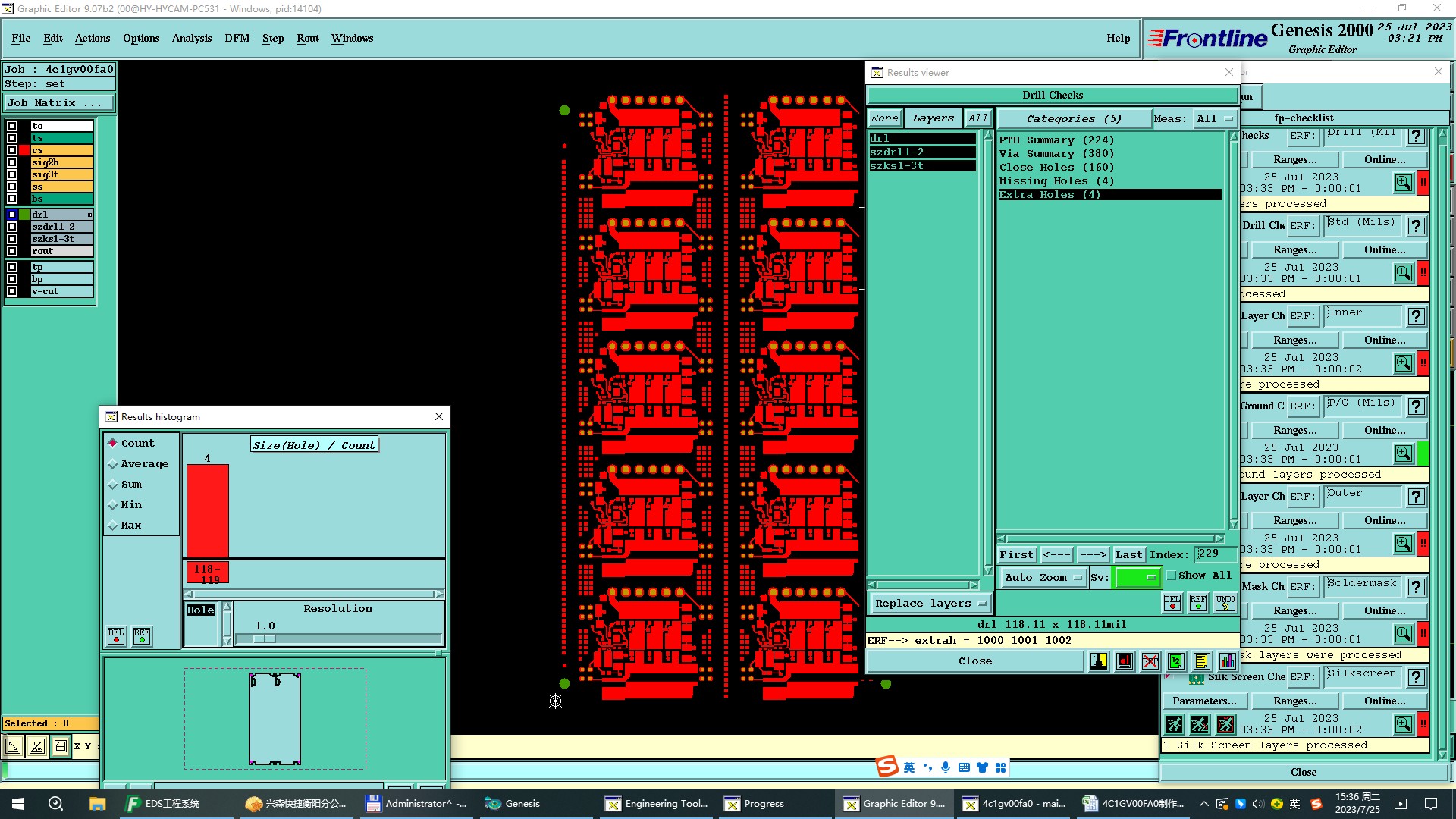The height and width of the screenshot is (819, 1456).
Task: Click the yellow notes icon in Results viewer
Action: point(1201,661)
